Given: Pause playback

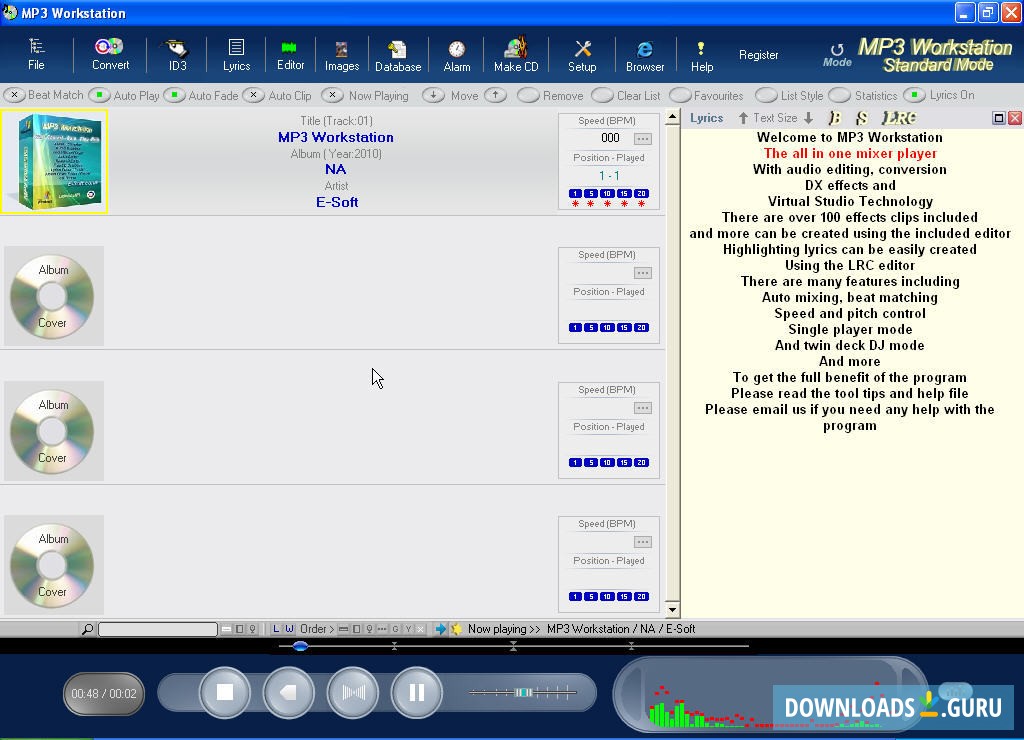Looking at the screenshot, I should pyautogui.click(x=417, y=692).
